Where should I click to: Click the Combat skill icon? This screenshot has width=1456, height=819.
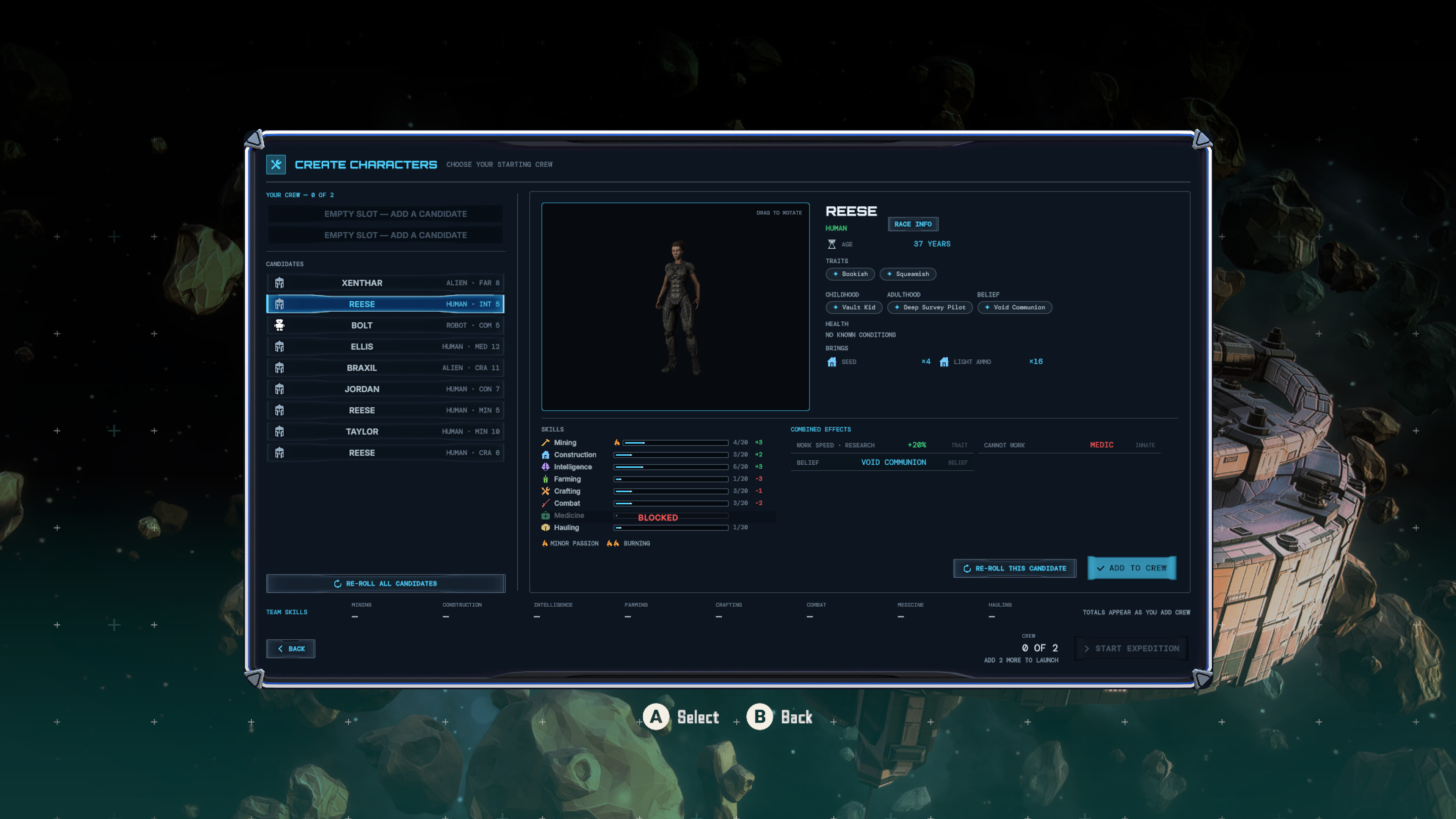[546, 503]
